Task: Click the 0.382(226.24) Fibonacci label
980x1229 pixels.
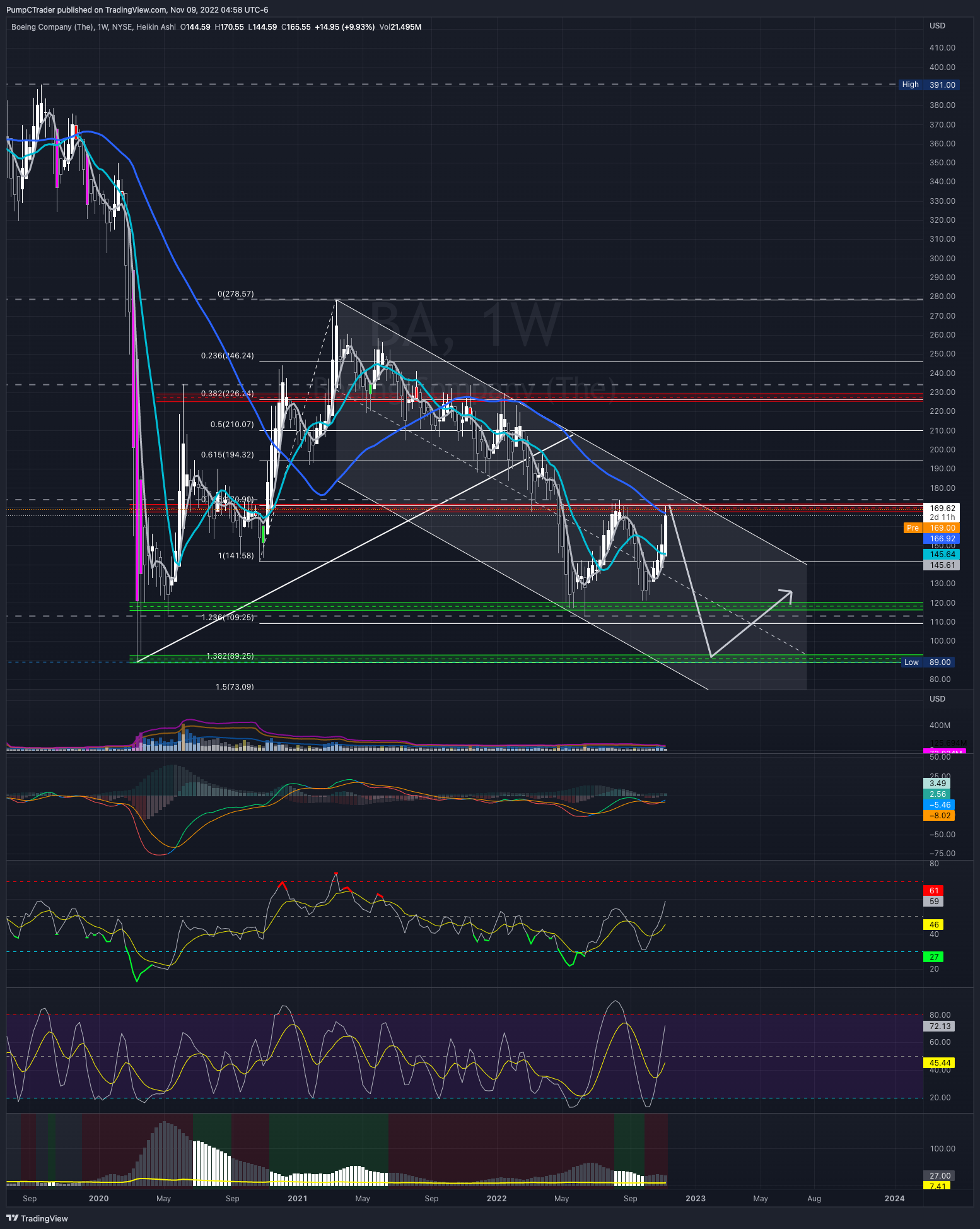Action: pos(228,394)
